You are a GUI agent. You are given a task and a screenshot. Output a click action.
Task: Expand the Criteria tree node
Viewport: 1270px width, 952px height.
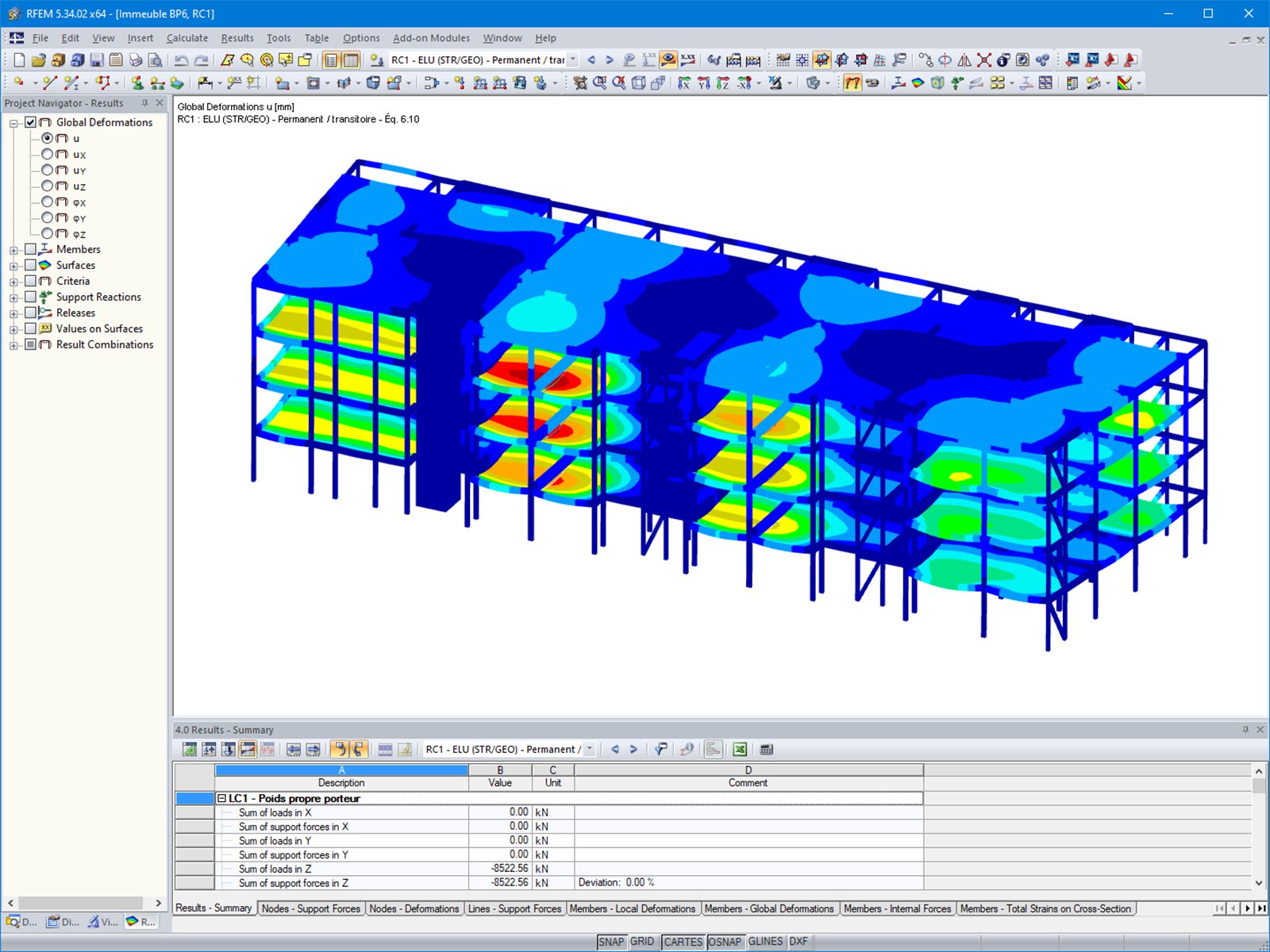point(13,282)
